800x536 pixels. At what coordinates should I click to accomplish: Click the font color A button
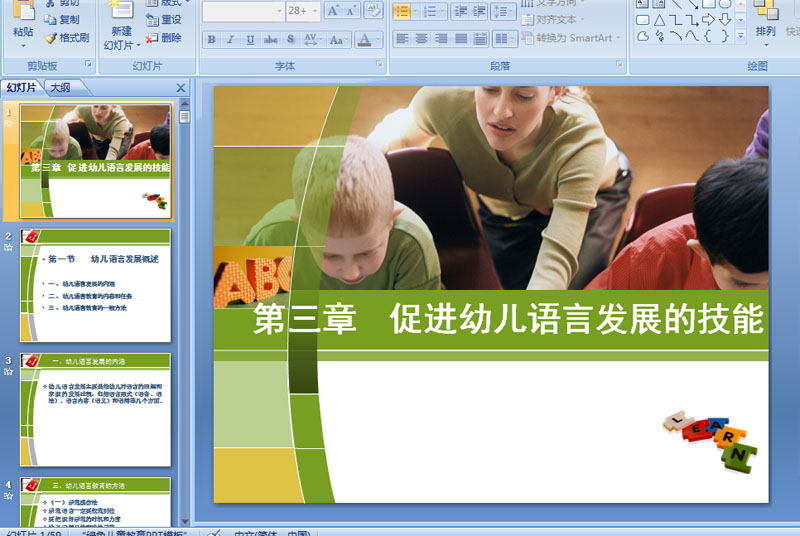click(364, 40)
